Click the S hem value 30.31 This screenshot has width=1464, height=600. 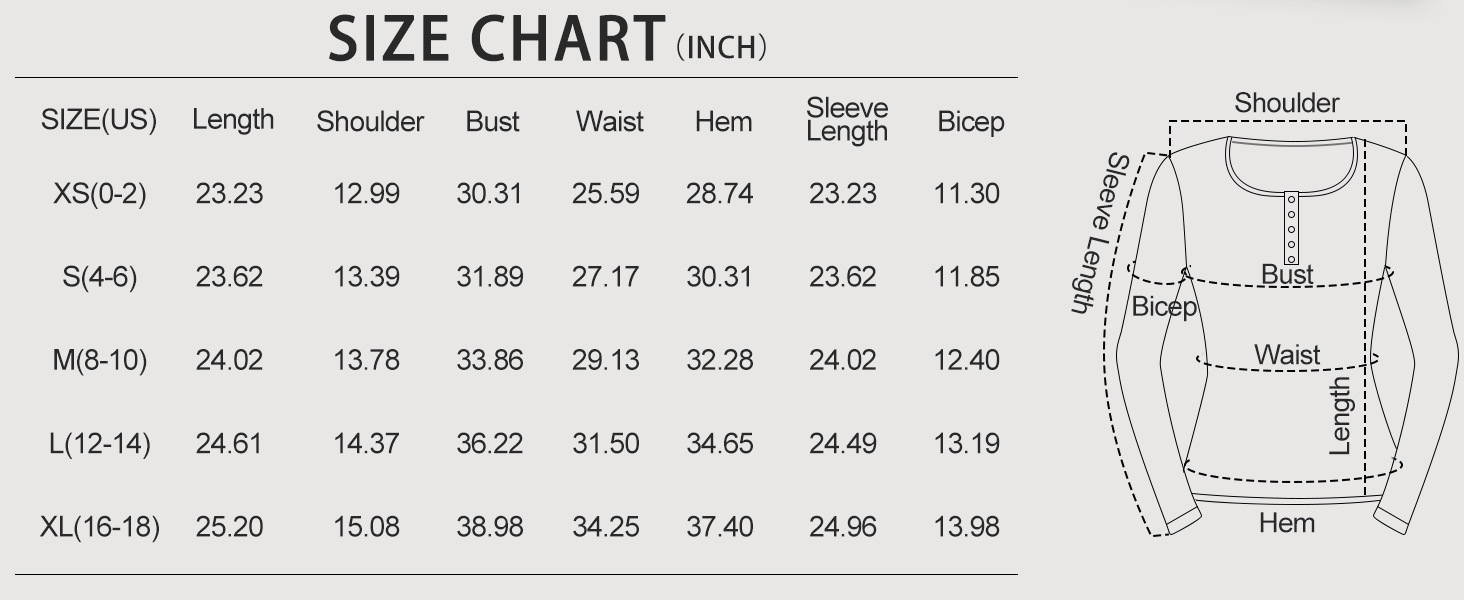(x=719, y=277)
